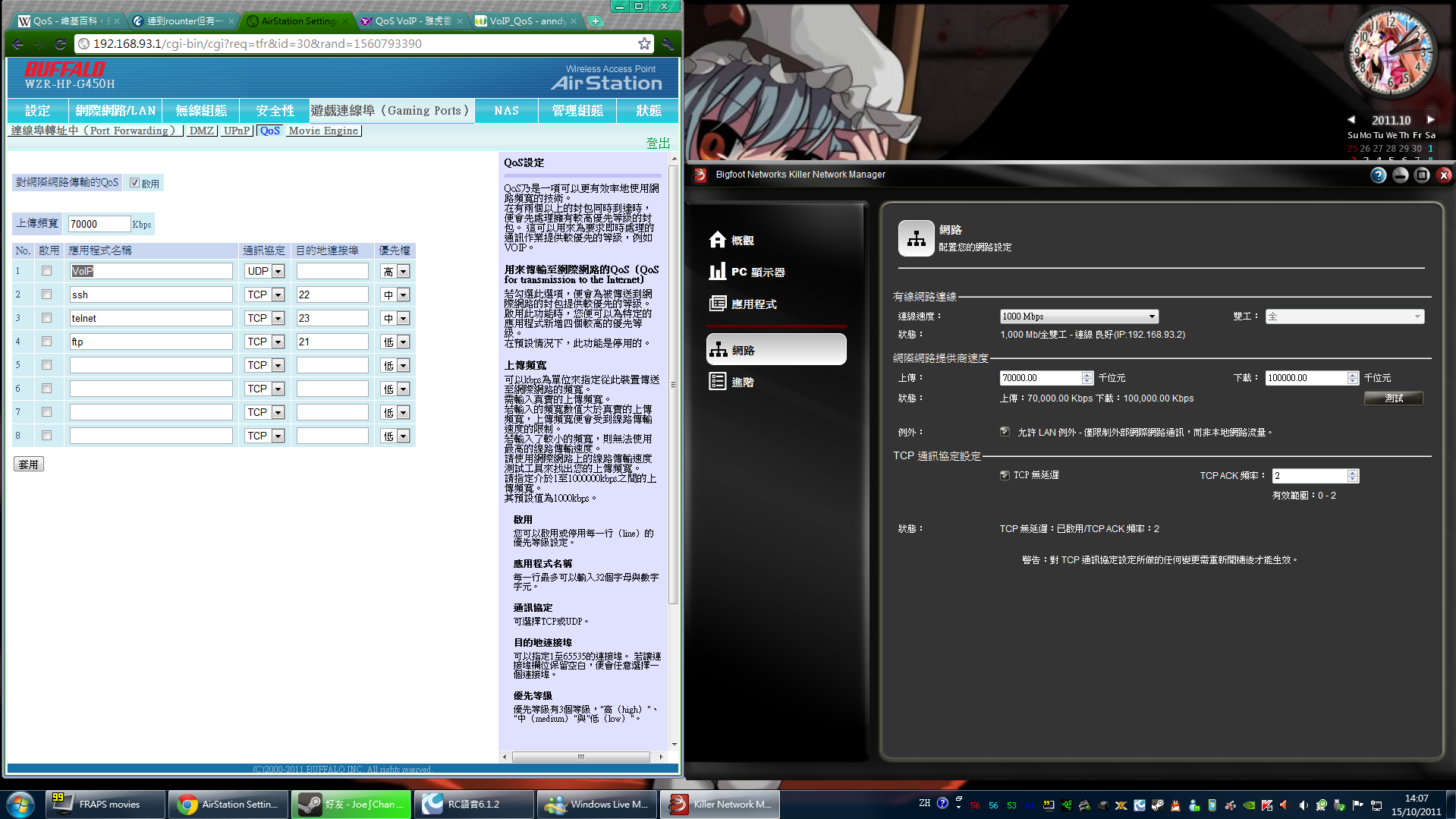Open the priority dropdown for ftp row
The height and width of the screenshot is (819, 1456).
tap(395, 342)
